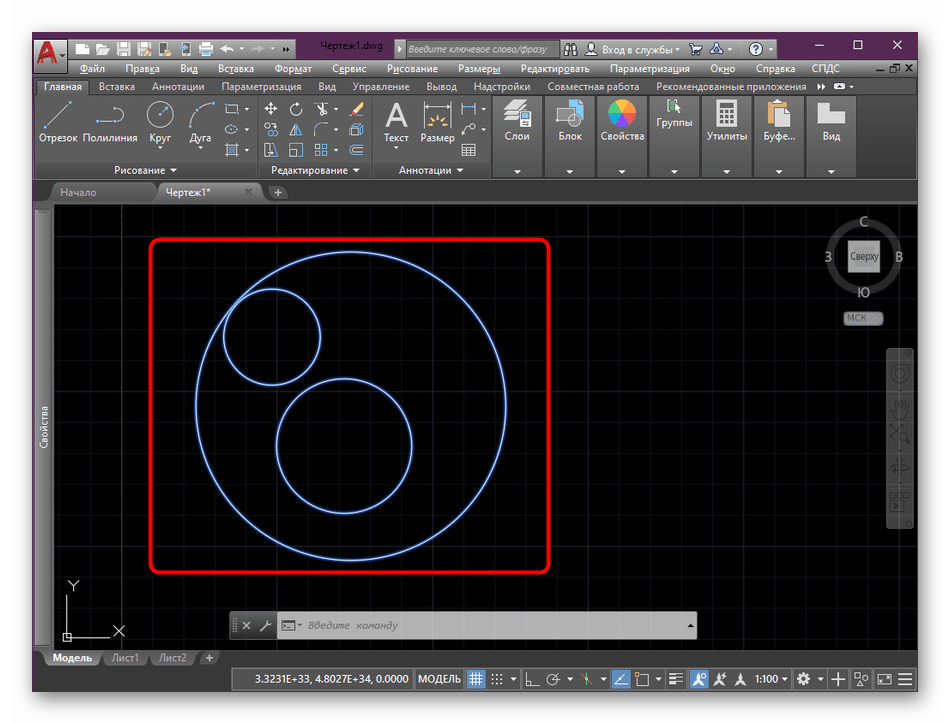Select the Отрезок line tool
950x724 pixels.
point(58,123)
